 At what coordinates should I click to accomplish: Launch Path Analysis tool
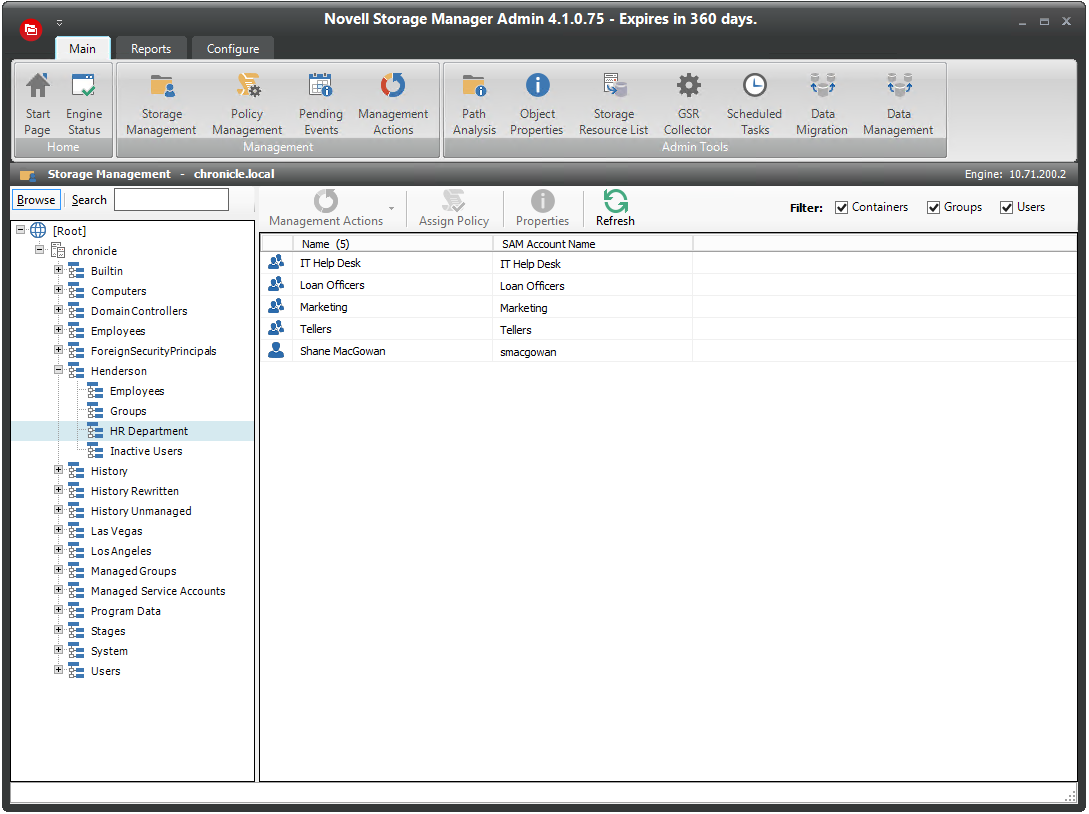[474, 104]
